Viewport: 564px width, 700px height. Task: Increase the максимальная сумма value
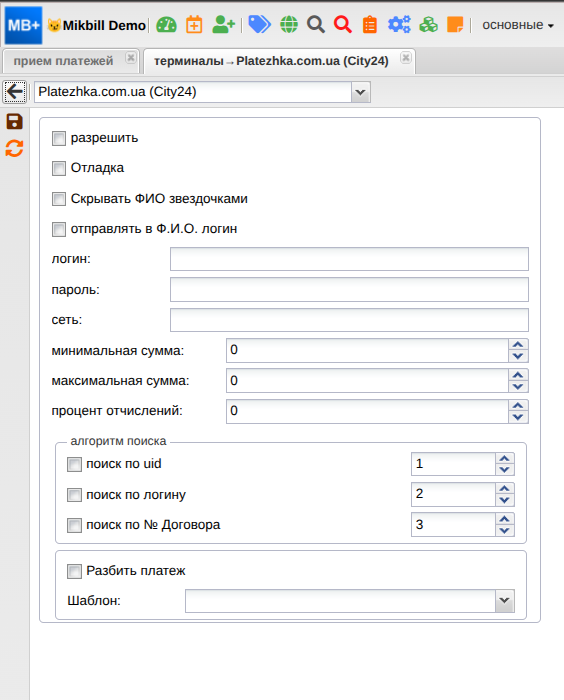pos(518,375)
